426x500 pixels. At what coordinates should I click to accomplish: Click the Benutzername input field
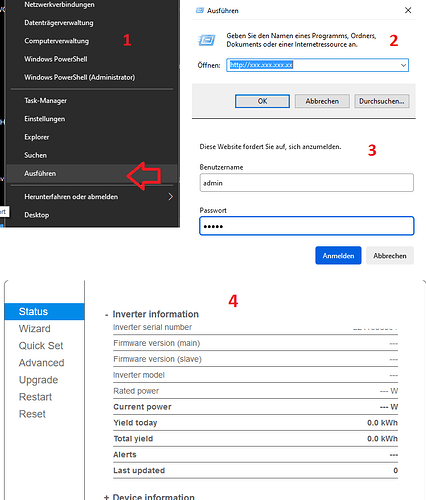307,183
